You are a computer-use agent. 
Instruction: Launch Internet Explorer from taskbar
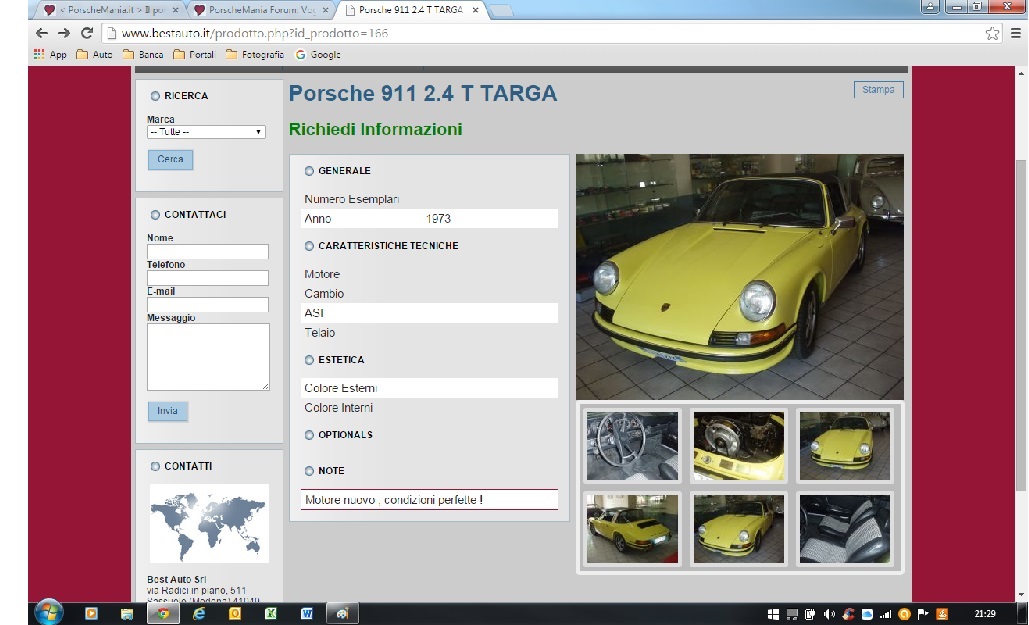(198, 614)
